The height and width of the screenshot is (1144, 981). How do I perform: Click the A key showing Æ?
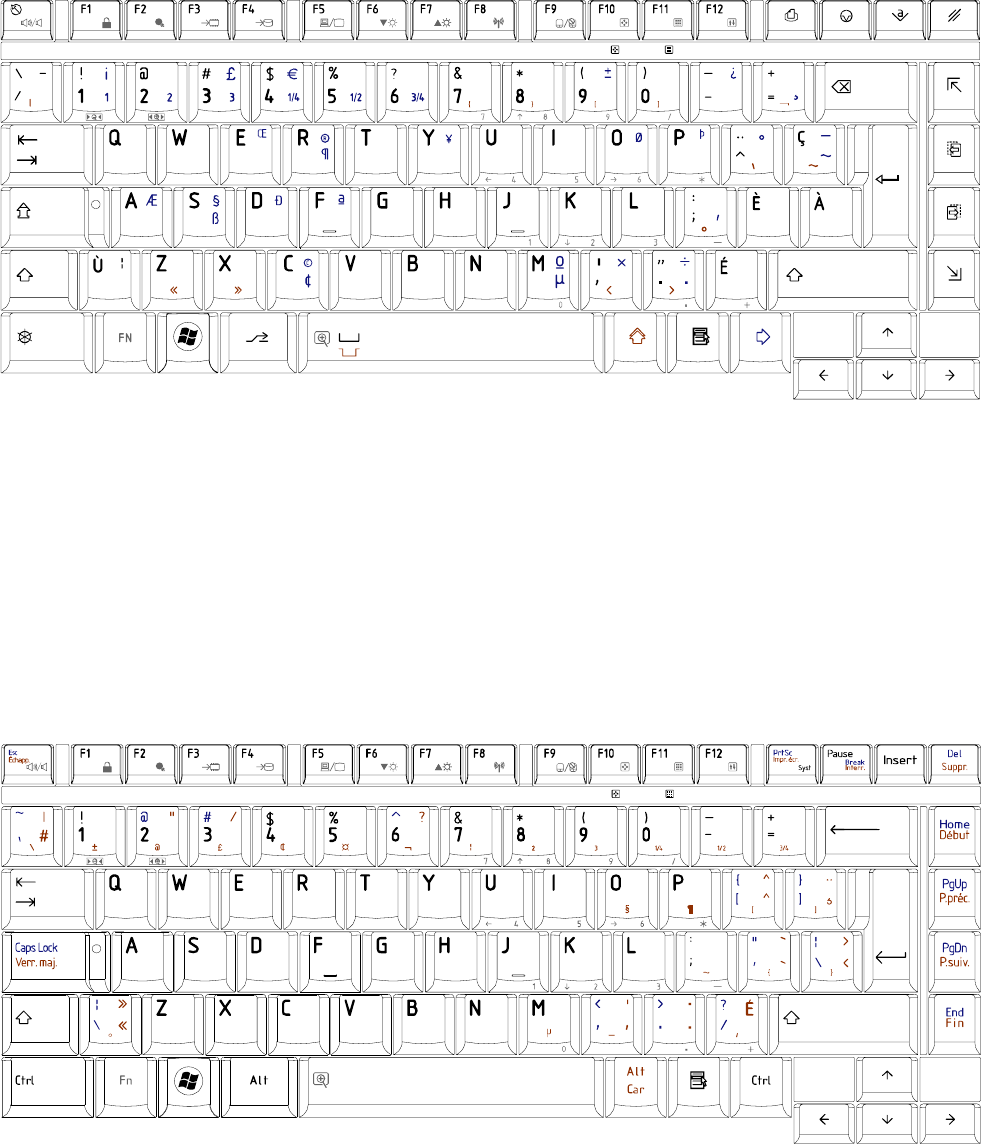(x=142, y=217)
